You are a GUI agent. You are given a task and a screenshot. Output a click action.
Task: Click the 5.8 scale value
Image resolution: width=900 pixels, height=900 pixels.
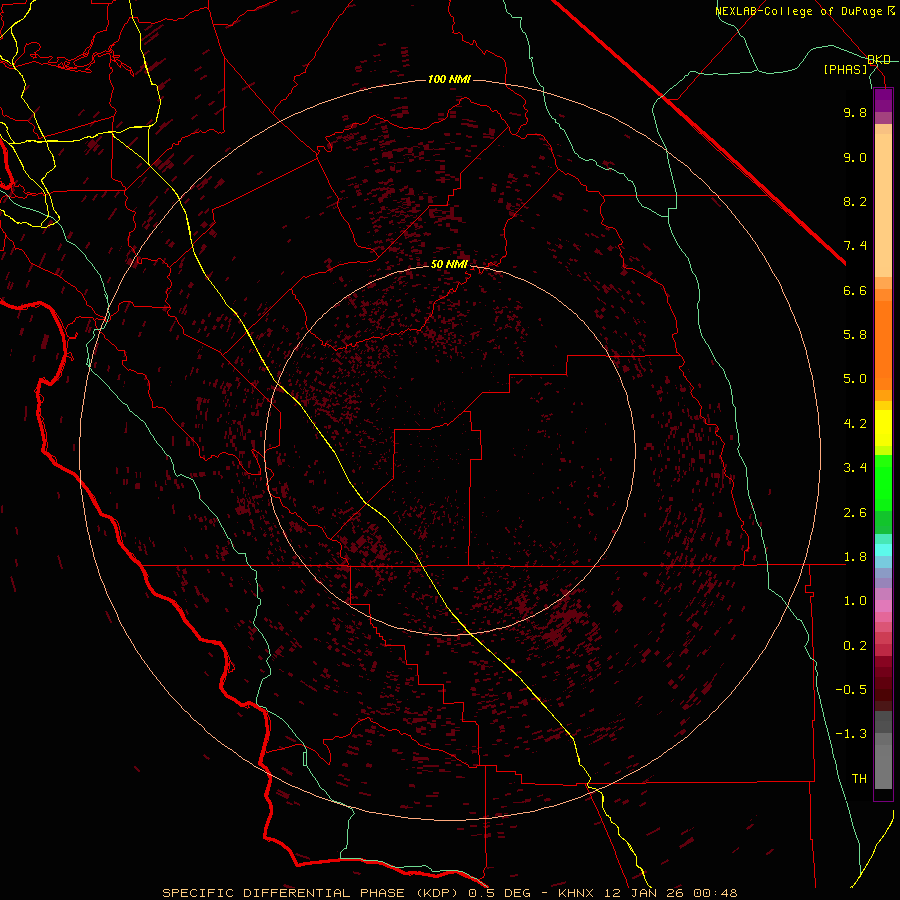click(855, 335)
